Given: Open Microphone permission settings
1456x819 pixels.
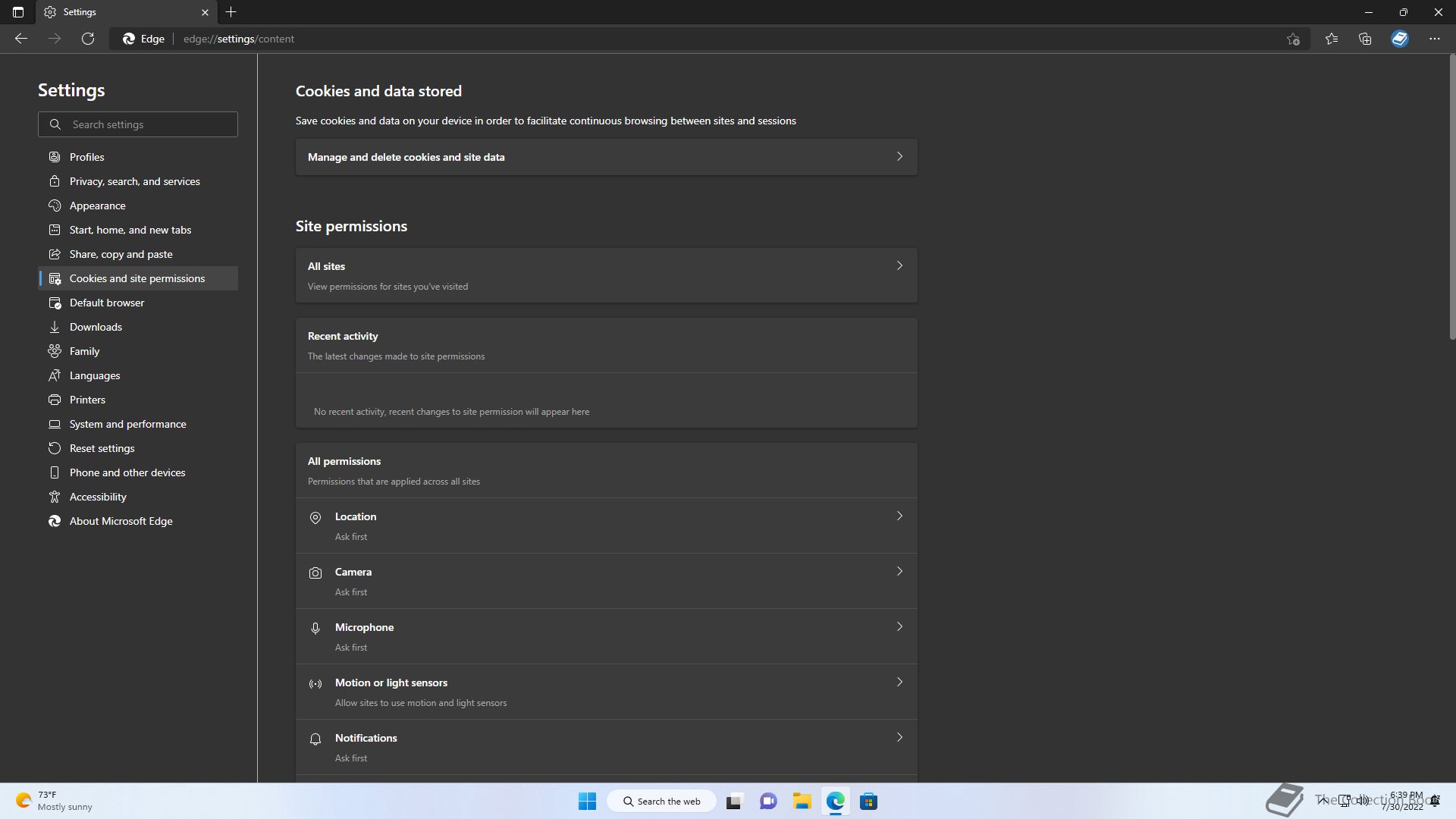Looking at the screenshot, I should click(606, 636).
